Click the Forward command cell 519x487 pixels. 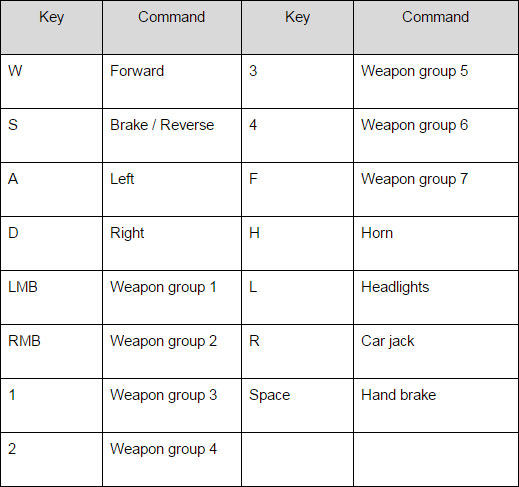coord(172,81)
